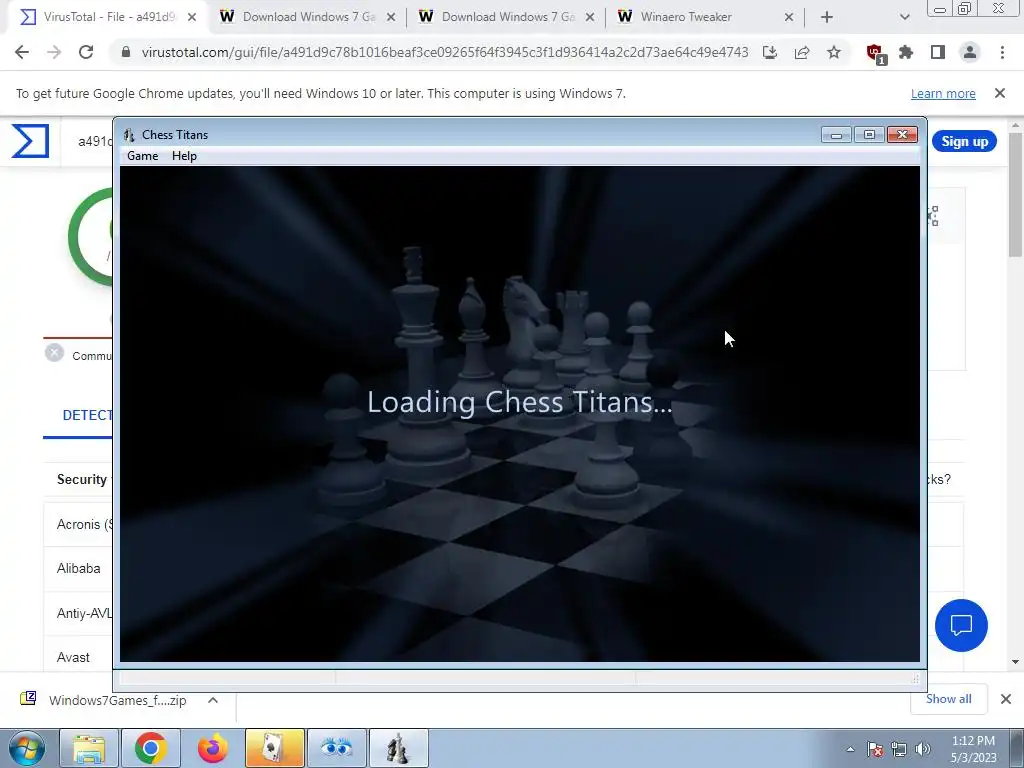Screen dimensions: 1024x768
Task: Switch to Chrome in the taskbar
Action: coord(151,748)
